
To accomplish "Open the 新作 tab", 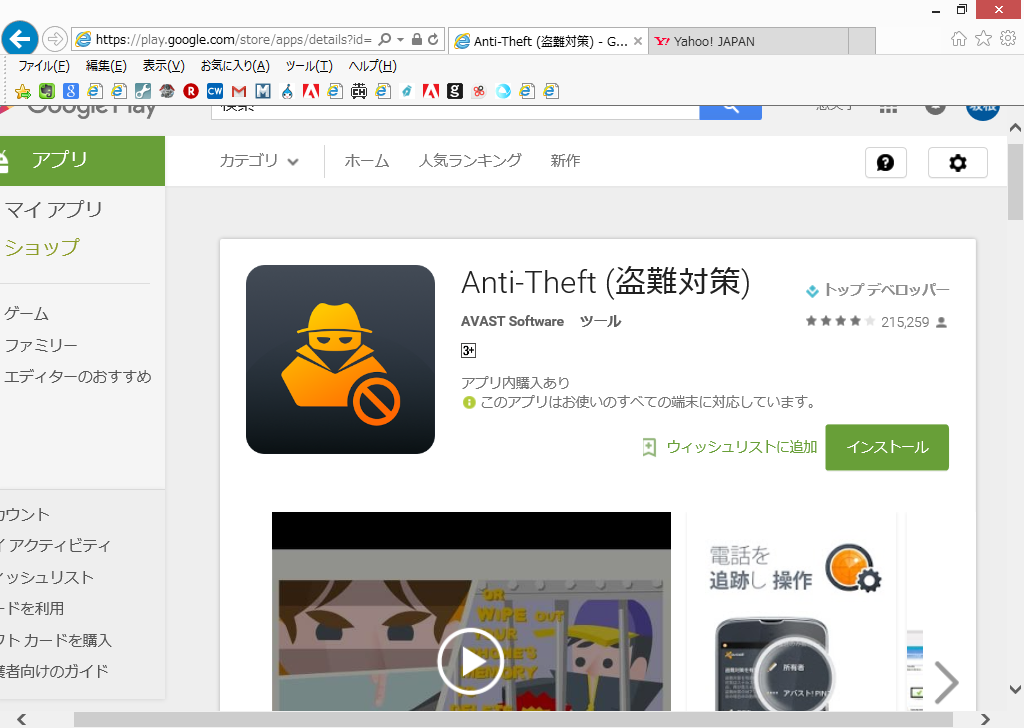I will (x=565, y=161).
